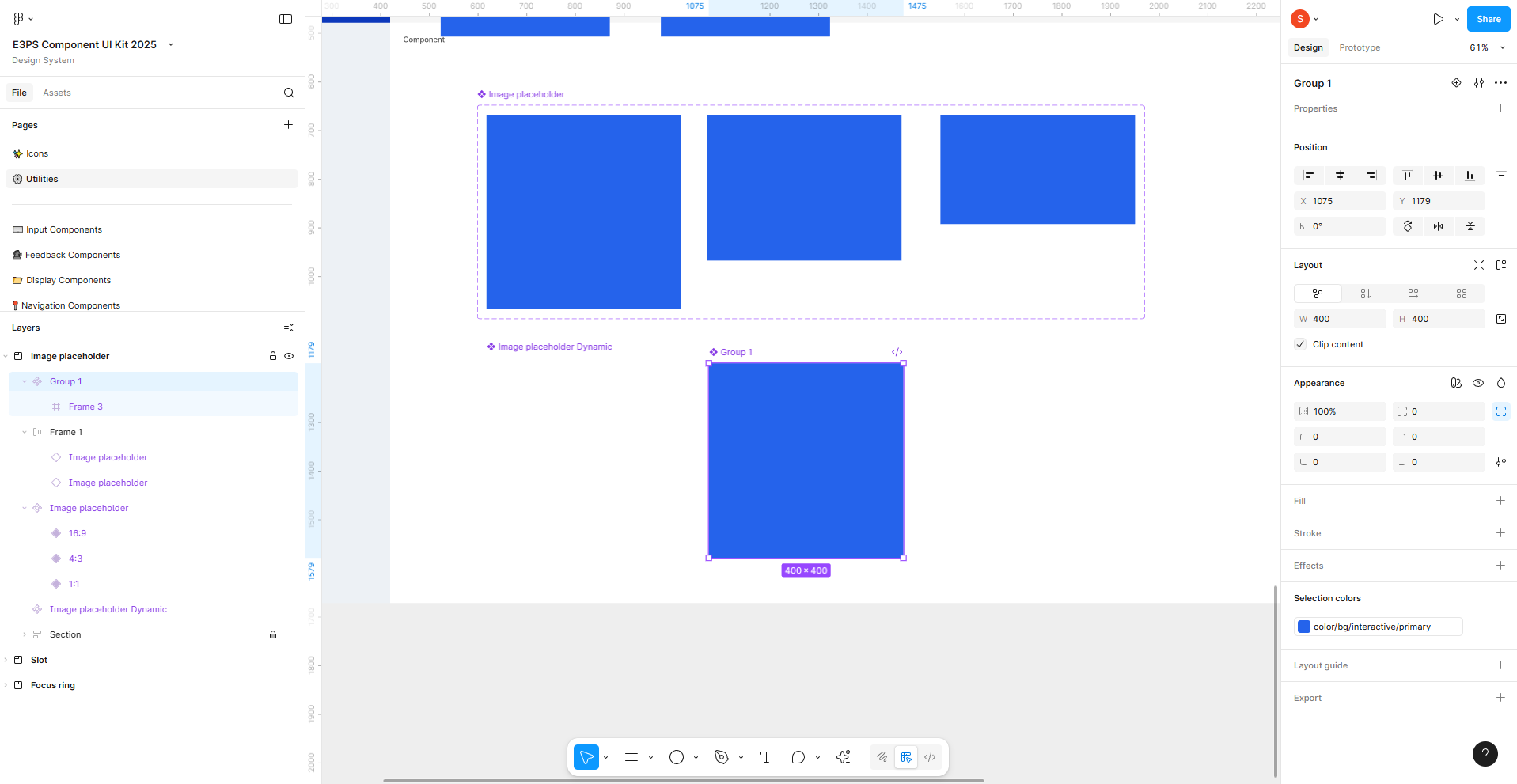Open the Actions sparkle tool
Image resolution: width=1517 pixels, height=784 pixels.
click(x=844, y=757)
